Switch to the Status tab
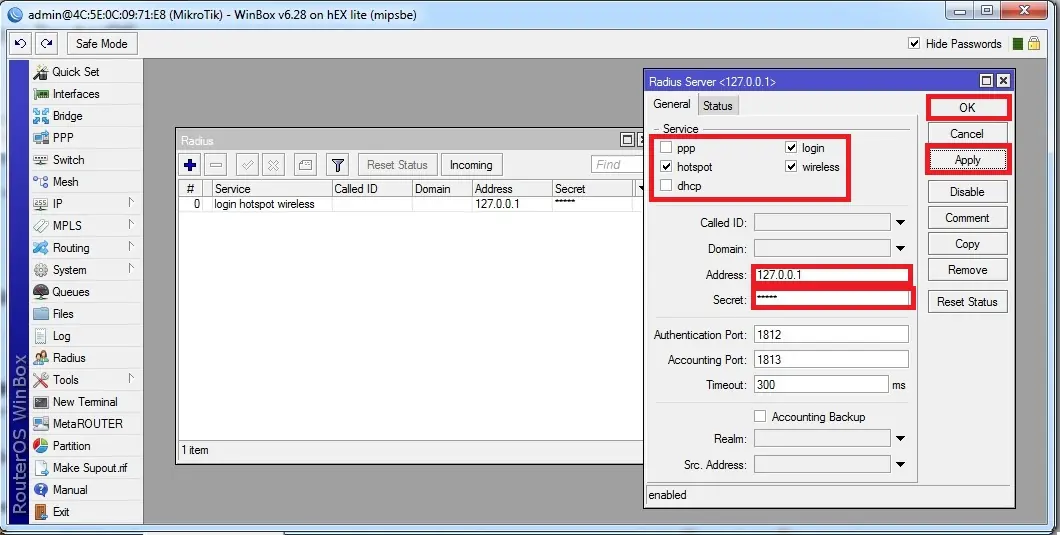1060x535 pixels. [x=717, y=106]
